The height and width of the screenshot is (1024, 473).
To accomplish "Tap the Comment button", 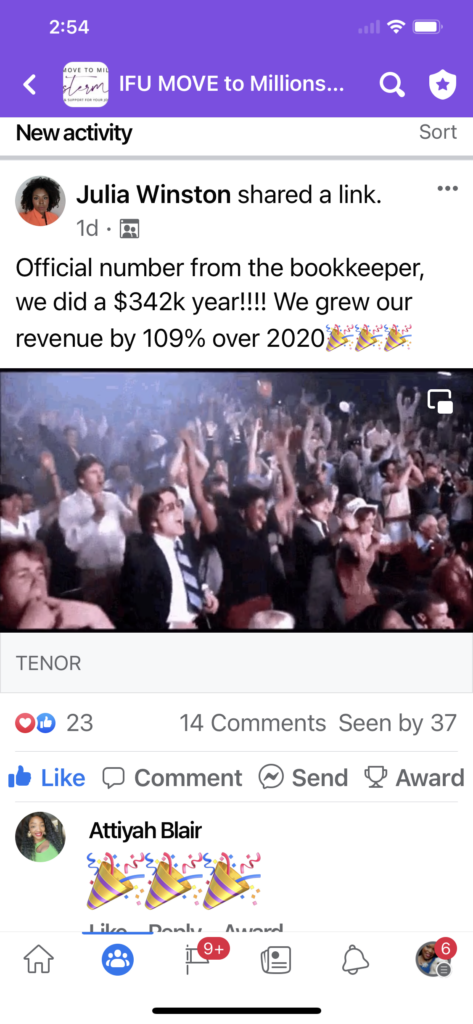I will pyautogui.click(x=172, y=778).
